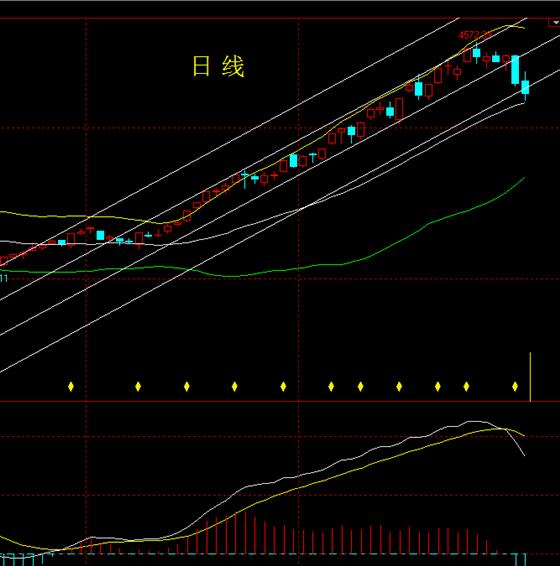
Task: Select the last cyan candlestick on the chart
Action: click(x=525, y=87)
